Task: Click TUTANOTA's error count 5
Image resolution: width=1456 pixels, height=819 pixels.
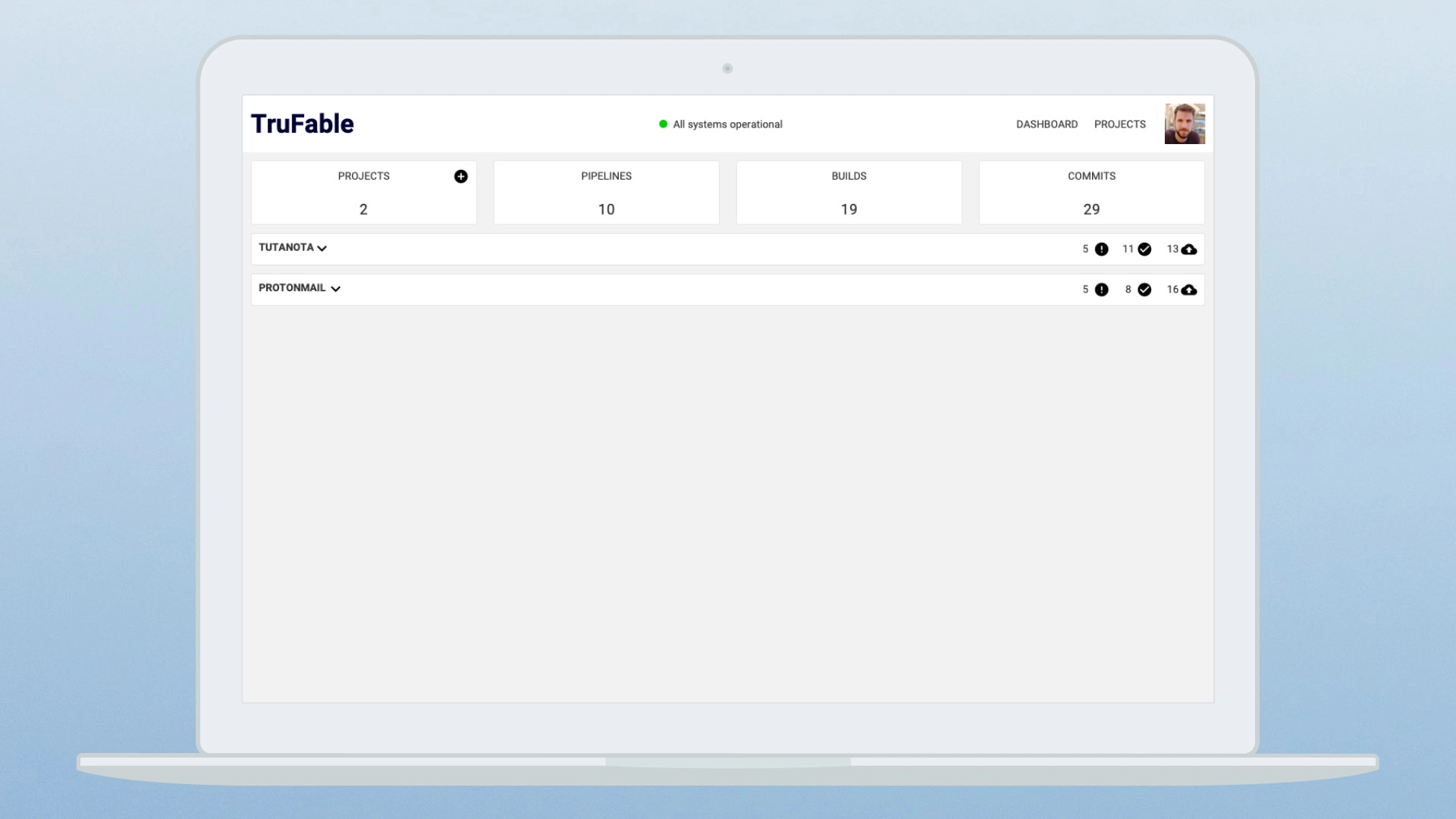Action: point(1085,249)
